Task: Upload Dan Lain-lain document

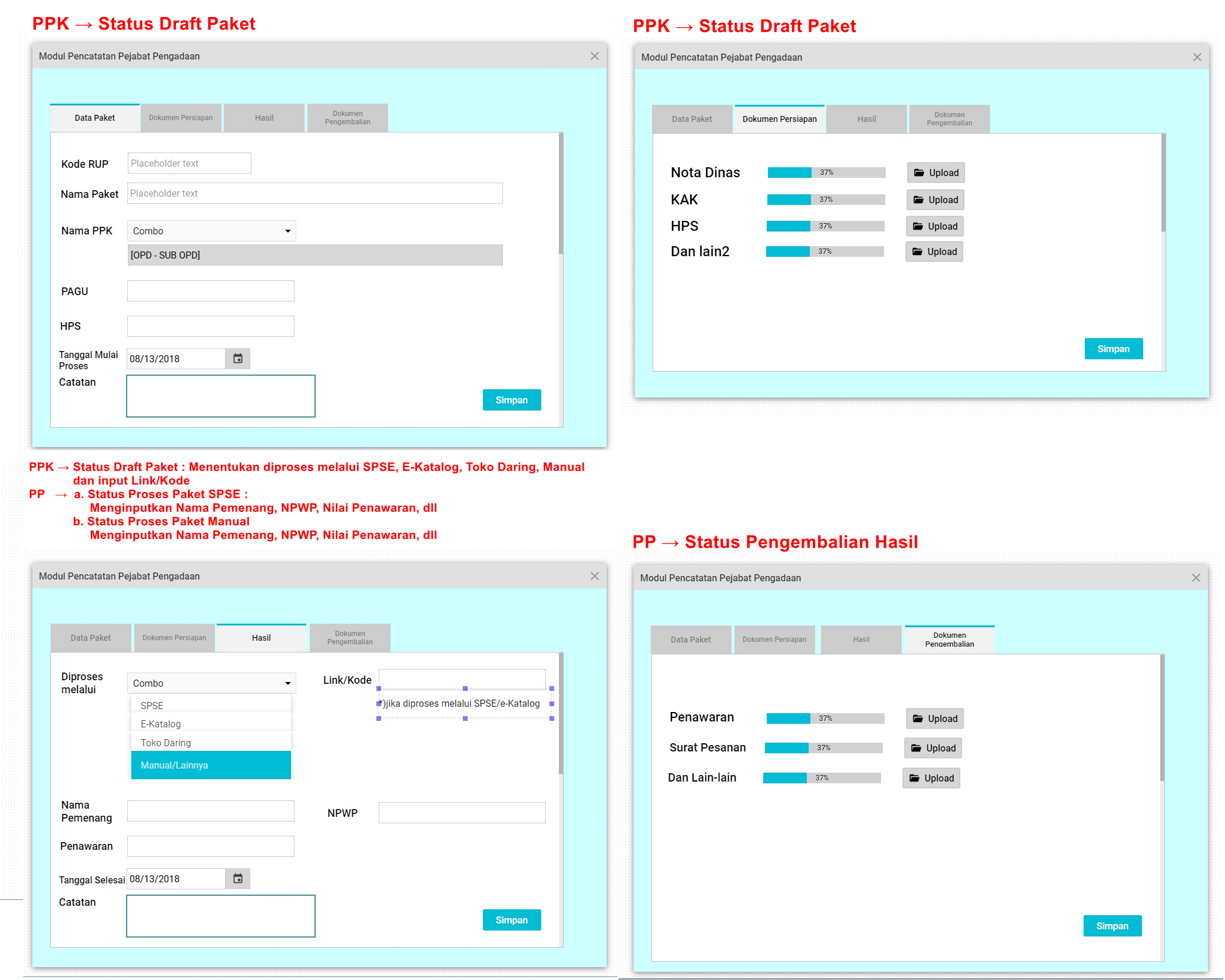Action: 931,778
